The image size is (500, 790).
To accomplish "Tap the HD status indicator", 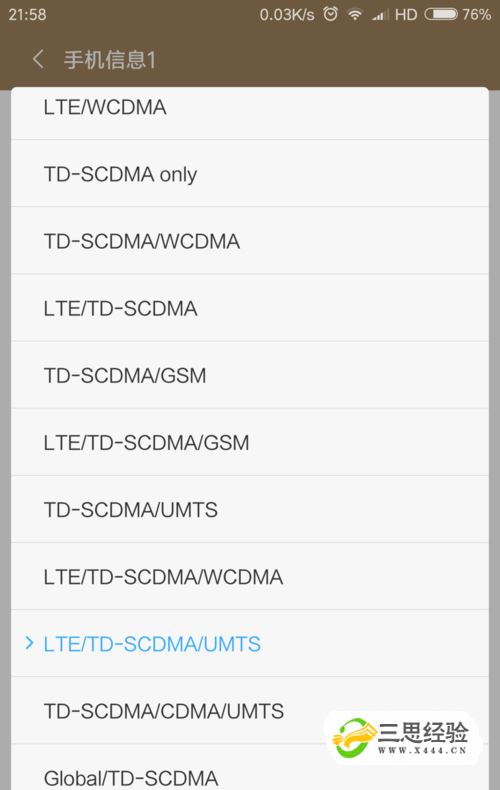I will tap(406, 14).
